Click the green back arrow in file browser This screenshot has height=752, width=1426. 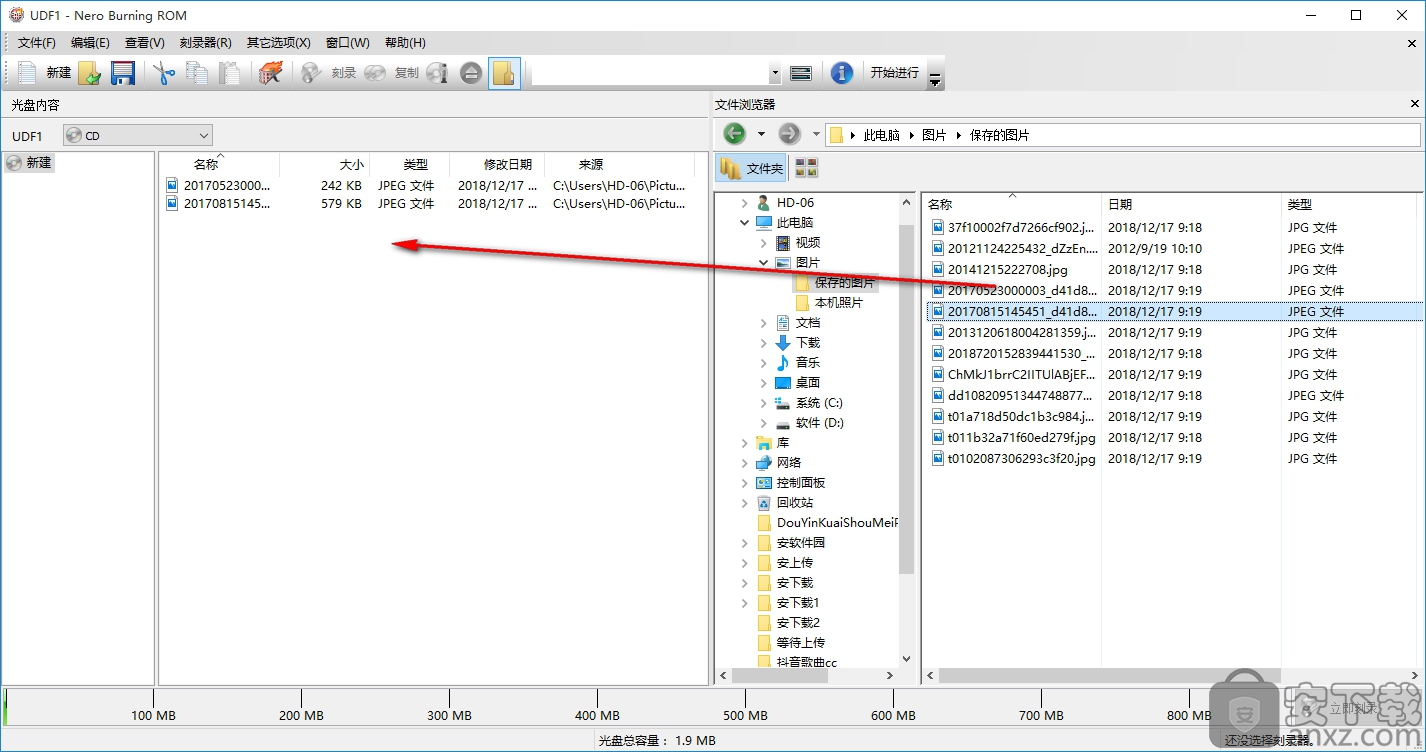click(734, 134)
